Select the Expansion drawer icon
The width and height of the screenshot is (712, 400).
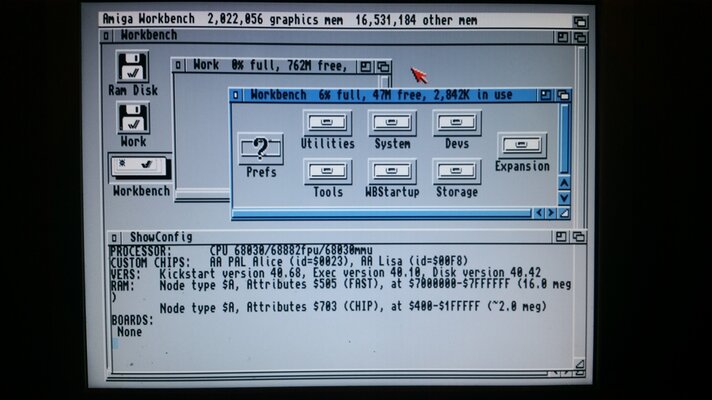522,145
